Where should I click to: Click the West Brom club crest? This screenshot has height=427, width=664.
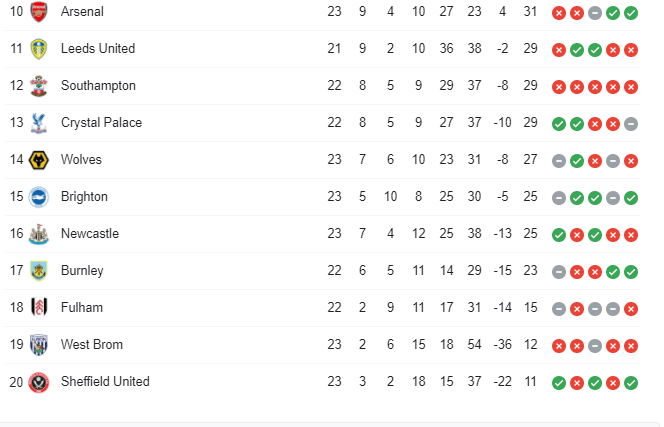39,345
